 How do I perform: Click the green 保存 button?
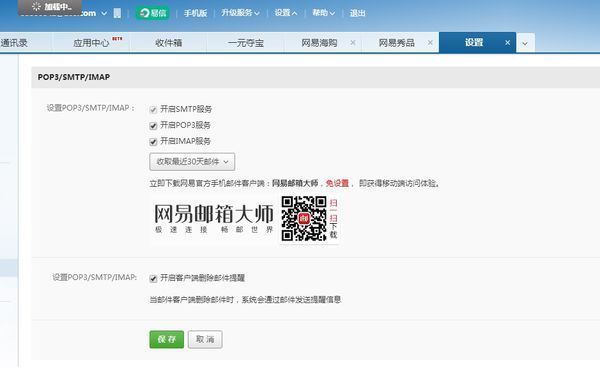coord(166,339)
